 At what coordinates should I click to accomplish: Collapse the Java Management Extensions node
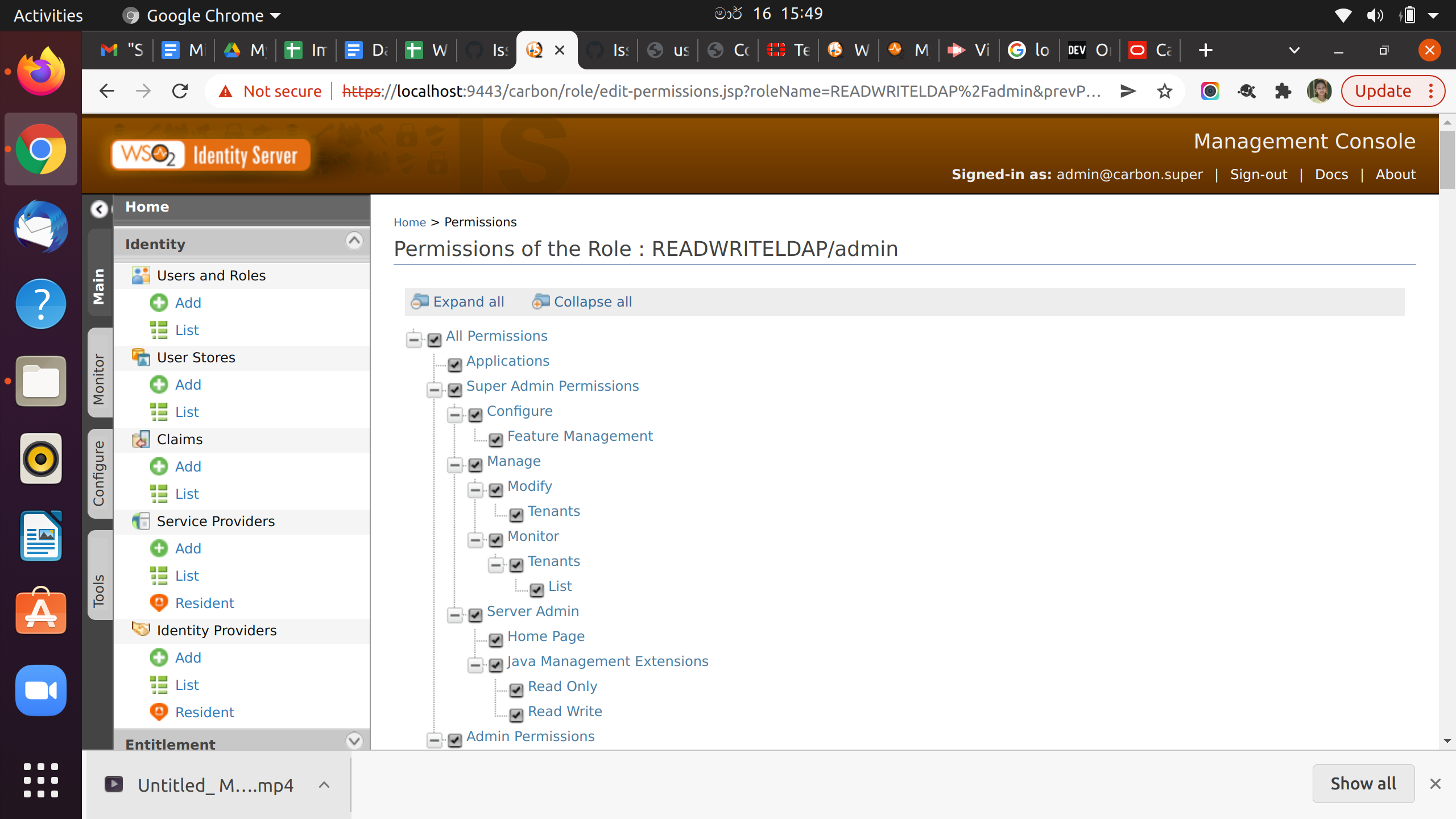pos(475,665)
